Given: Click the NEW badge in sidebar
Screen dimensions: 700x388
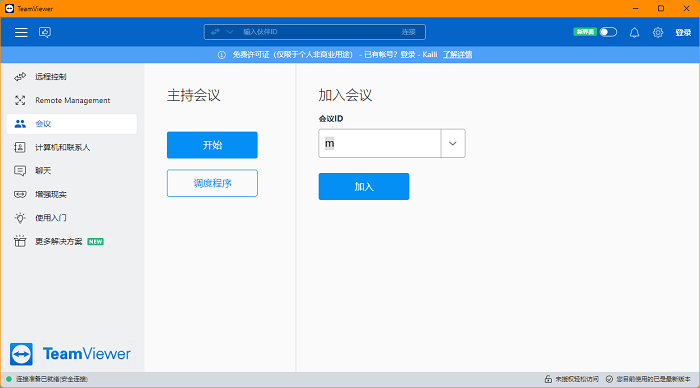Looking at the screenshot, I should pyautogui.click(x=96, y=242).
